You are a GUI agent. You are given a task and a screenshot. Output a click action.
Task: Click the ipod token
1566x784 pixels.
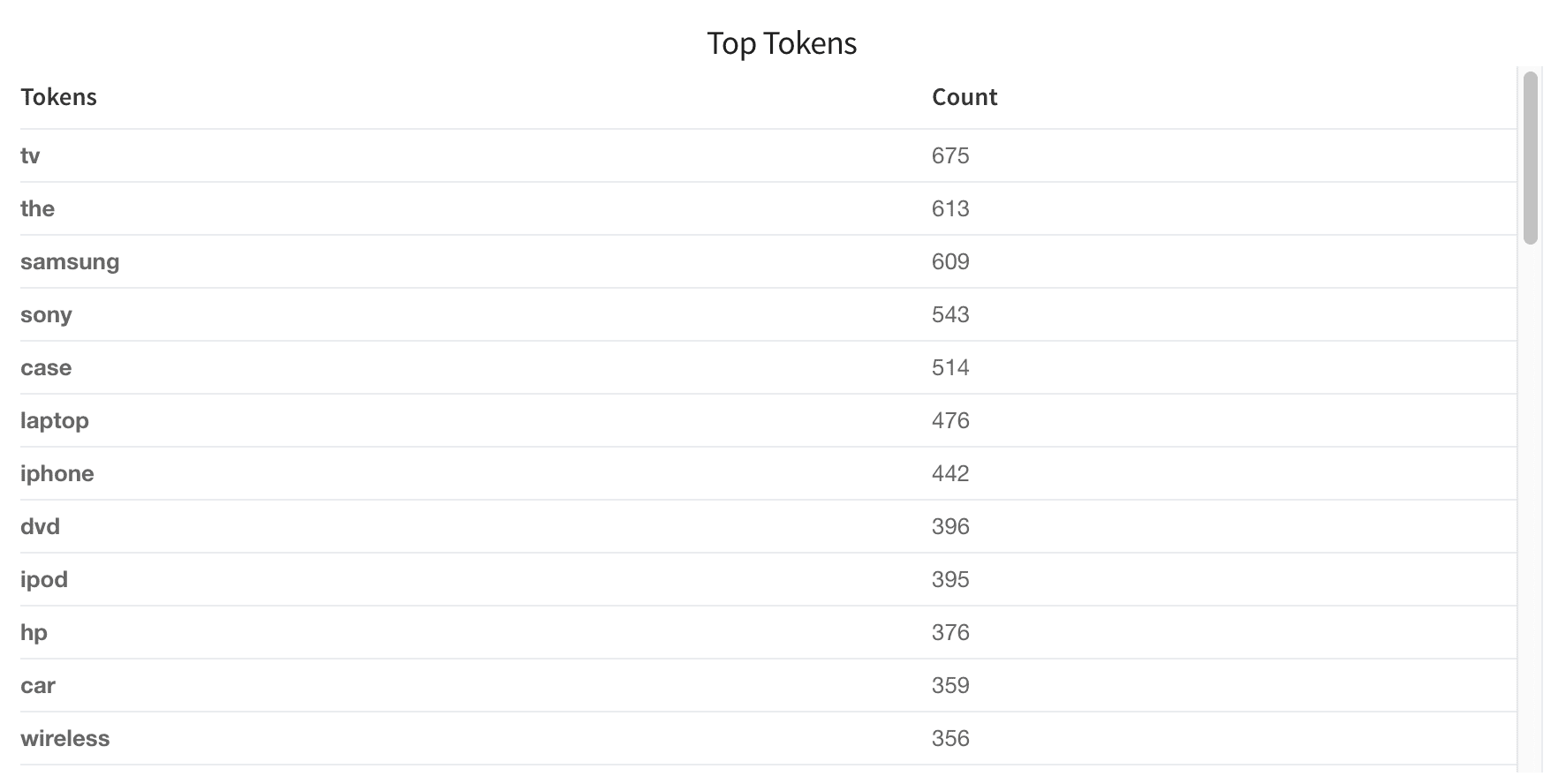[x=44, y=580]
